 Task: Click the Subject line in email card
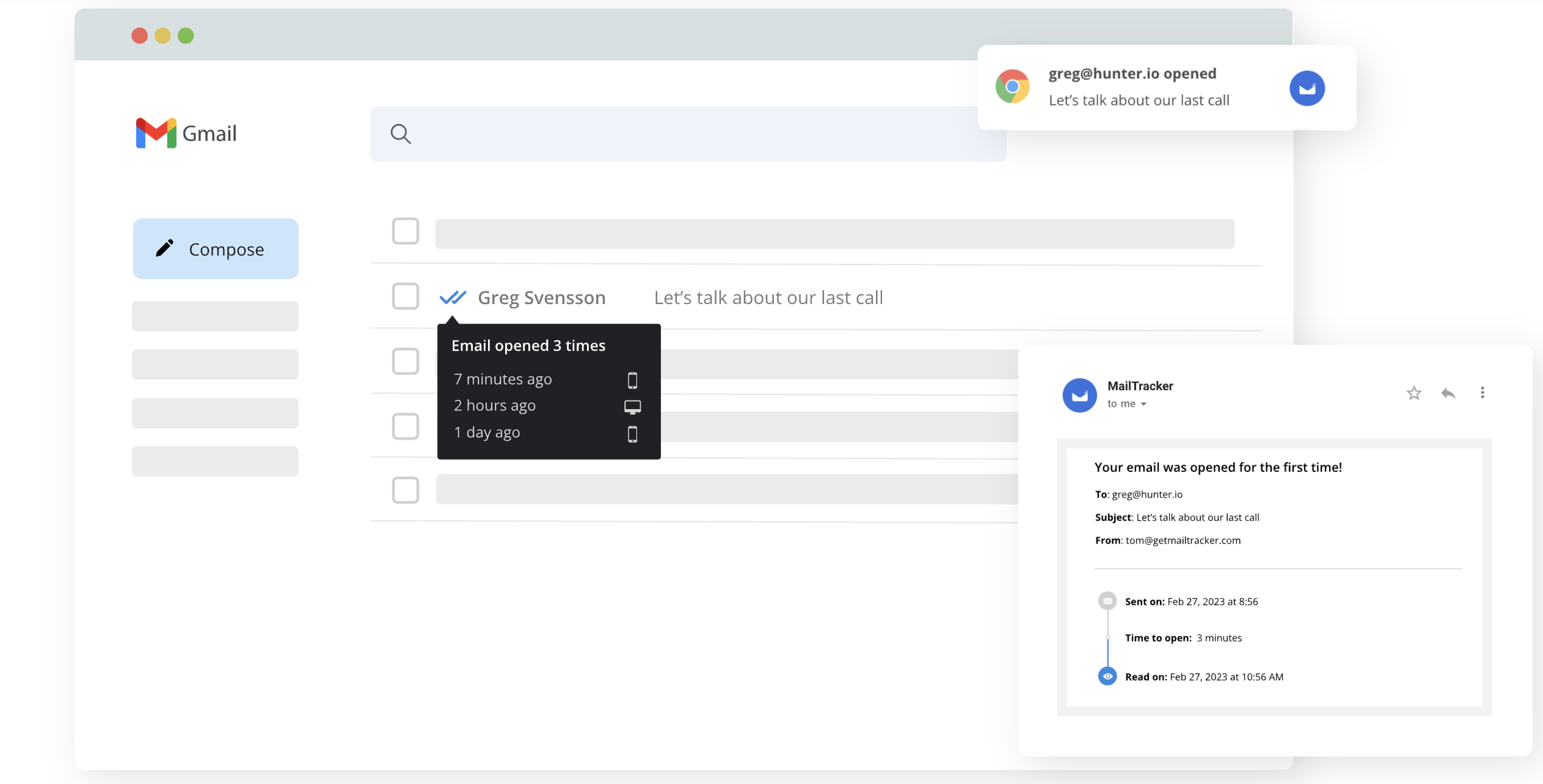pos(1176,517)
